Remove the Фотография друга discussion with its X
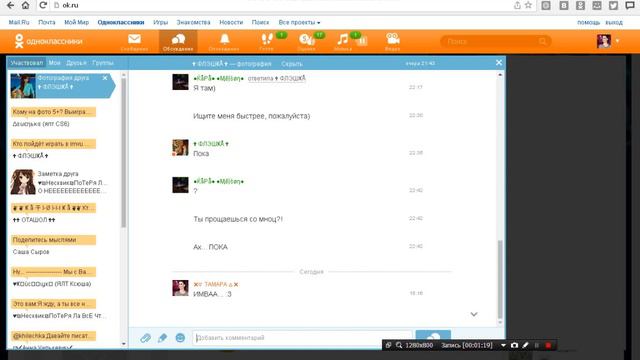The image size is (640, 360). point(105,78)
